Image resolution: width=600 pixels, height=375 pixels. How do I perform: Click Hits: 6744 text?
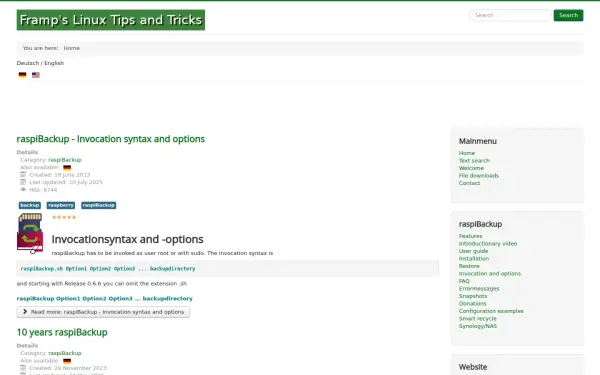43,190
